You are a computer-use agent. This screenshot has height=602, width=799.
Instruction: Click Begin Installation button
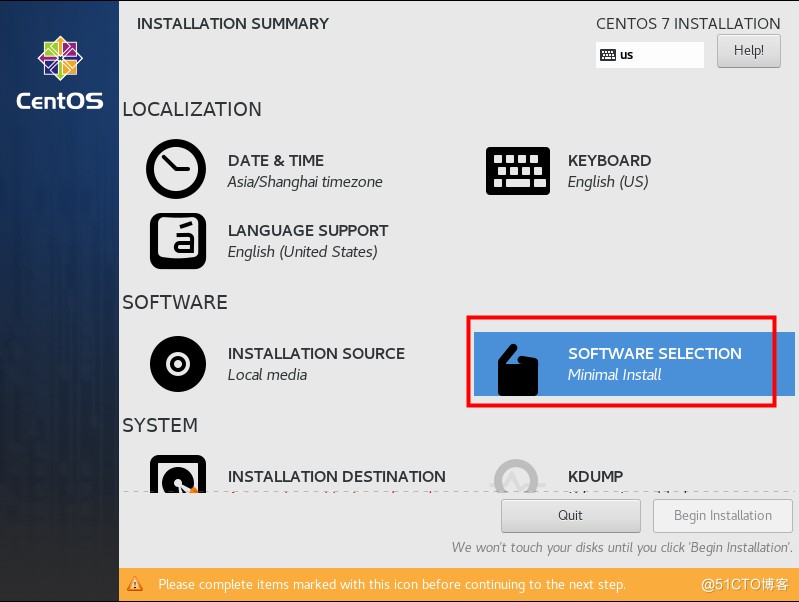723,515
